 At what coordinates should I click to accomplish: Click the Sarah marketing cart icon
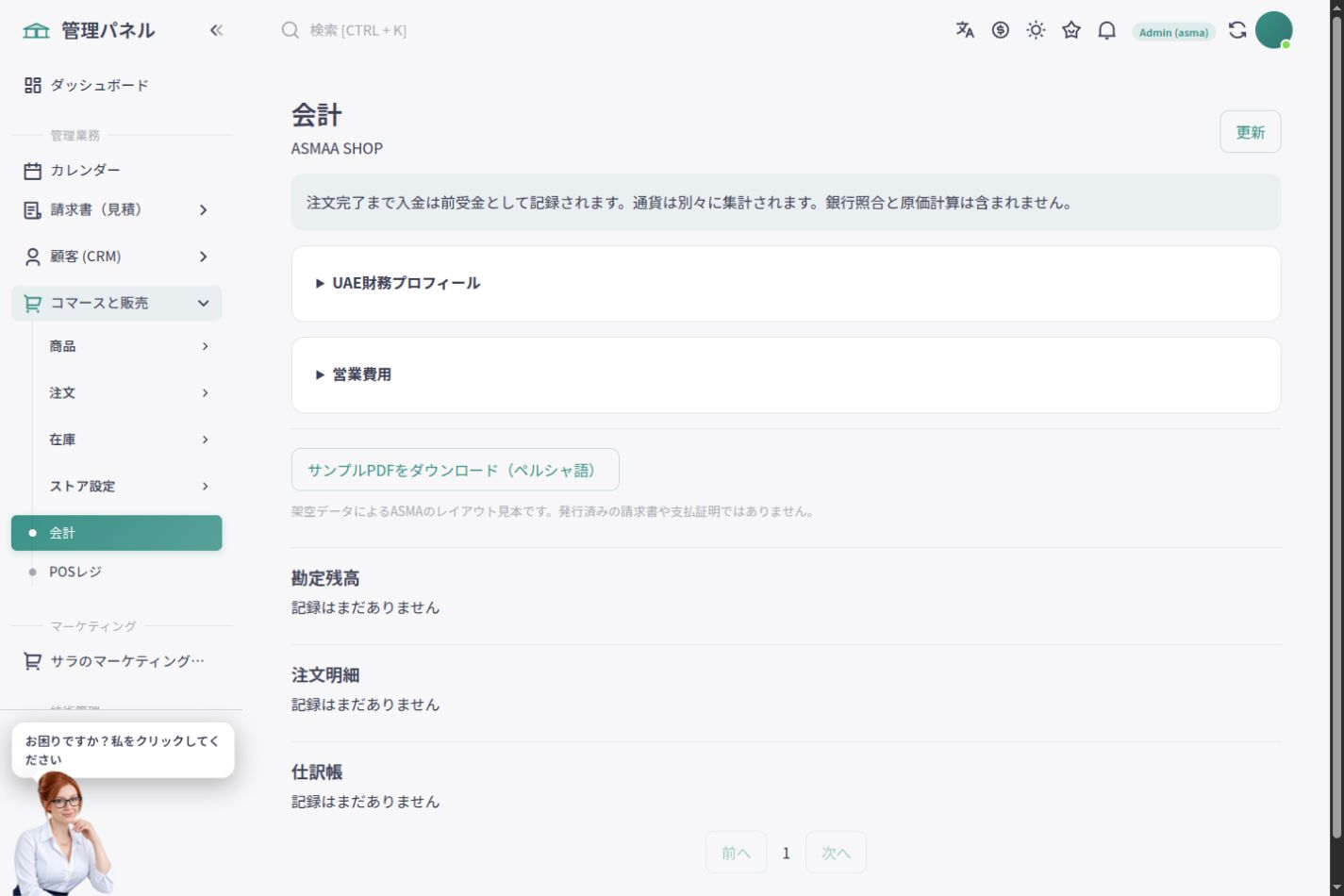33,661
